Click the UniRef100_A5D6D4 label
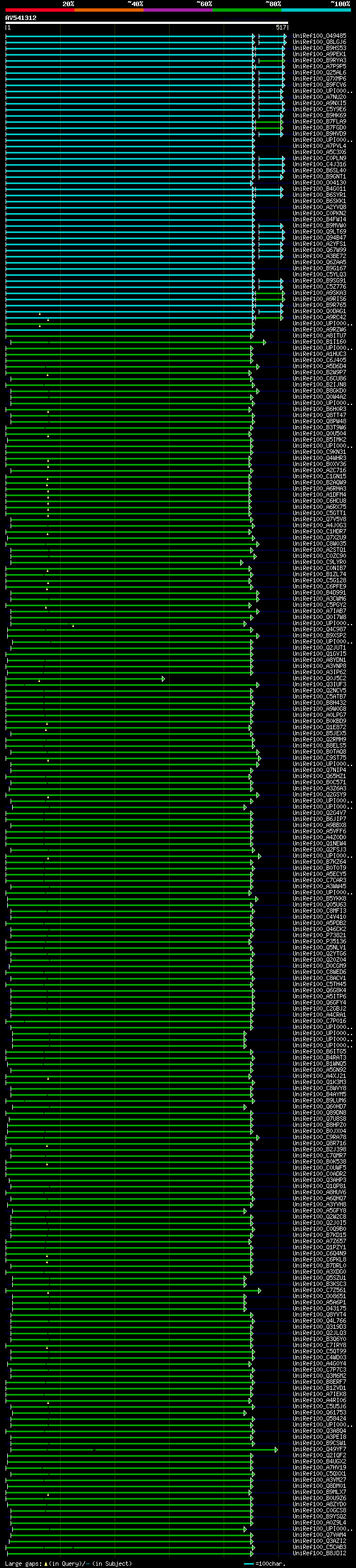Screen dimensions: 356x1568 (x=319, y=367)
